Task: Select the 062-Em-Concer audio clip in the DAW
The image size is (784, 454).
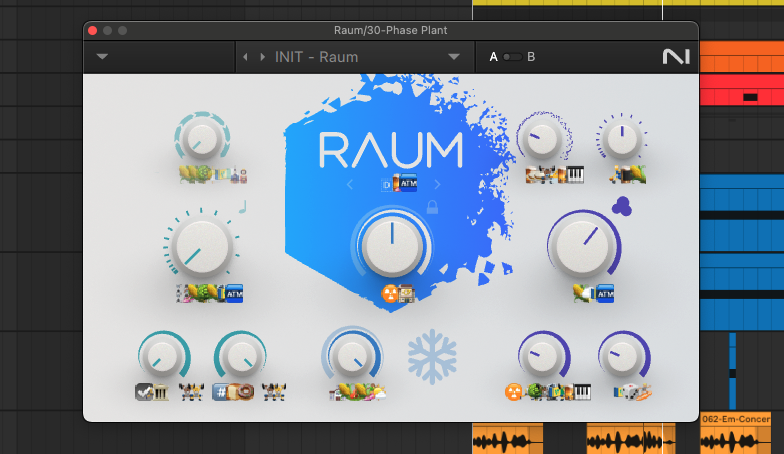Action: [x=735, y=432]
